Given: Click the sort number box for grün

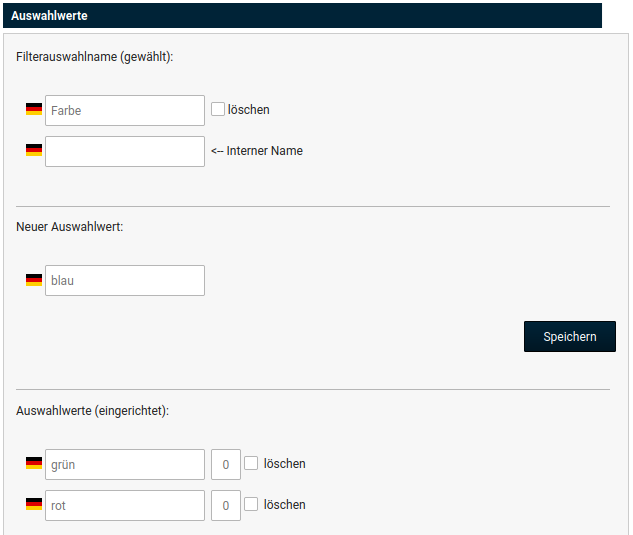Looking at the screenshot, I should [226, 465].
